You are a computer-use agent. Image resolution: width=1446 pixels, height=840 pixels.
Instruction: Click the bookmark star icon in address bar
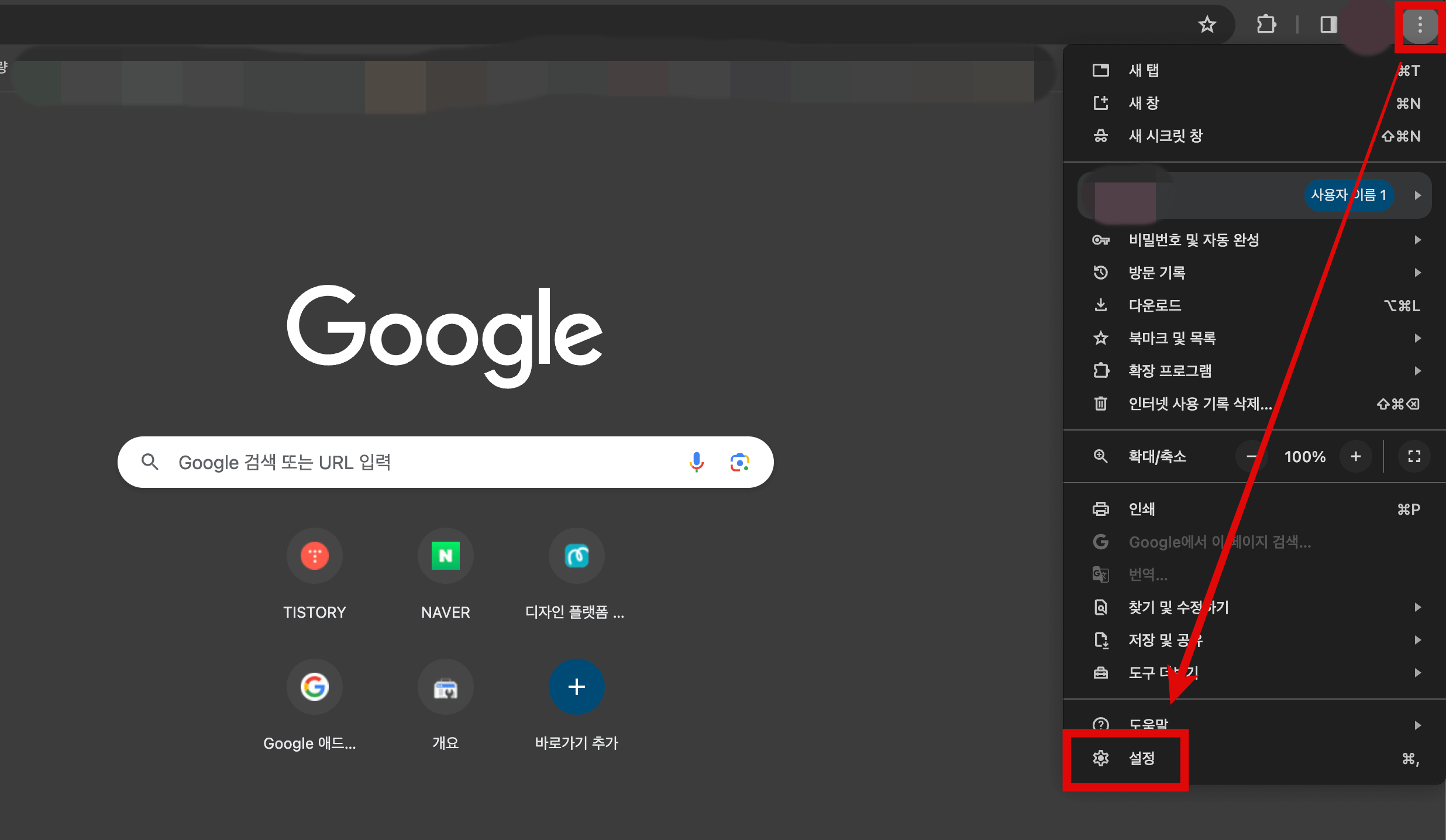1207,25
